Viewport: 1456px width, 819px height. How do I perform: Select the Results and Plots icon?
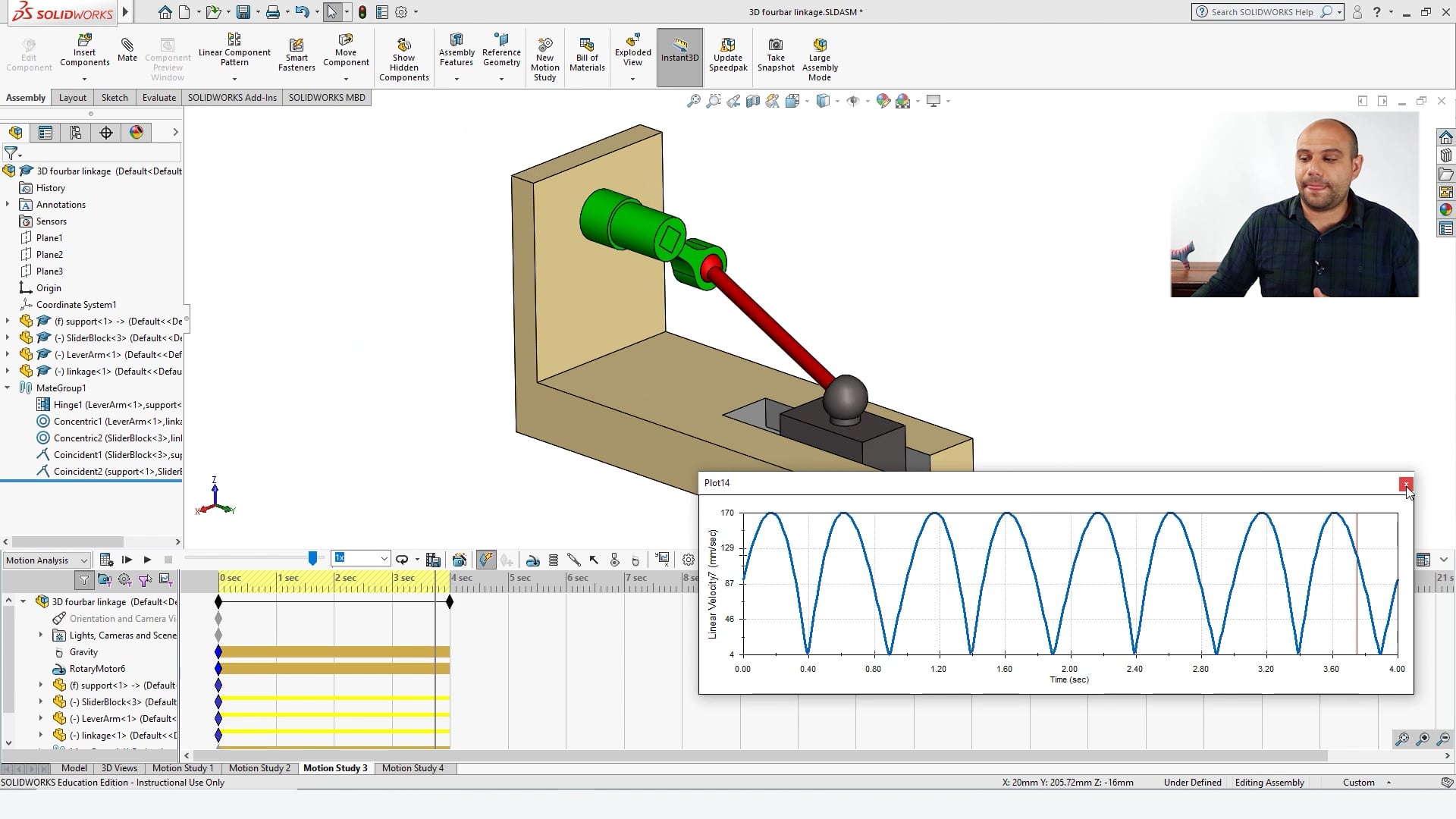pyautogui.click(x=662, y=560)
